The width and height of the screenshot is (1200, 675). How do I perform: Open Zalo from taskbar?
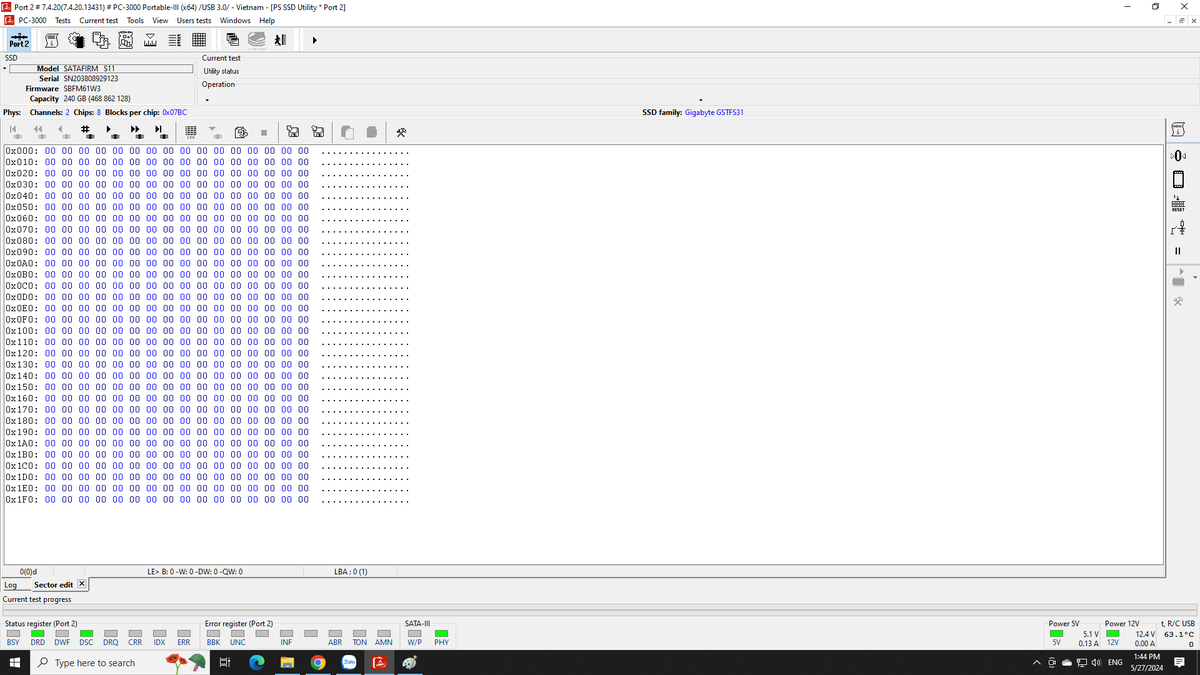tap(349, 663)
